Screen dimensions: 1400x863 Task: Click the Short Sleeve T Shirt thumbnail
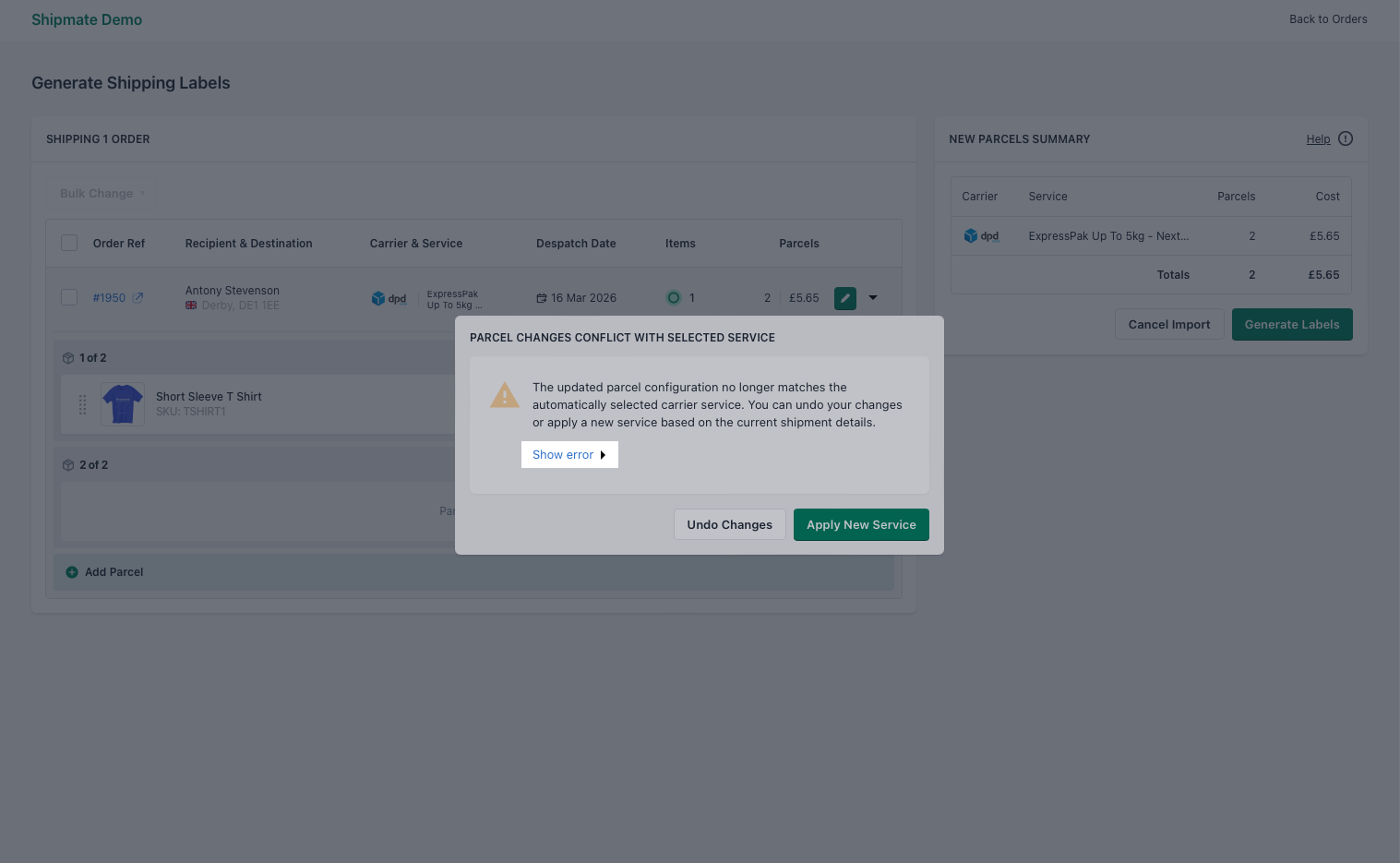click(x=122, y=403)
